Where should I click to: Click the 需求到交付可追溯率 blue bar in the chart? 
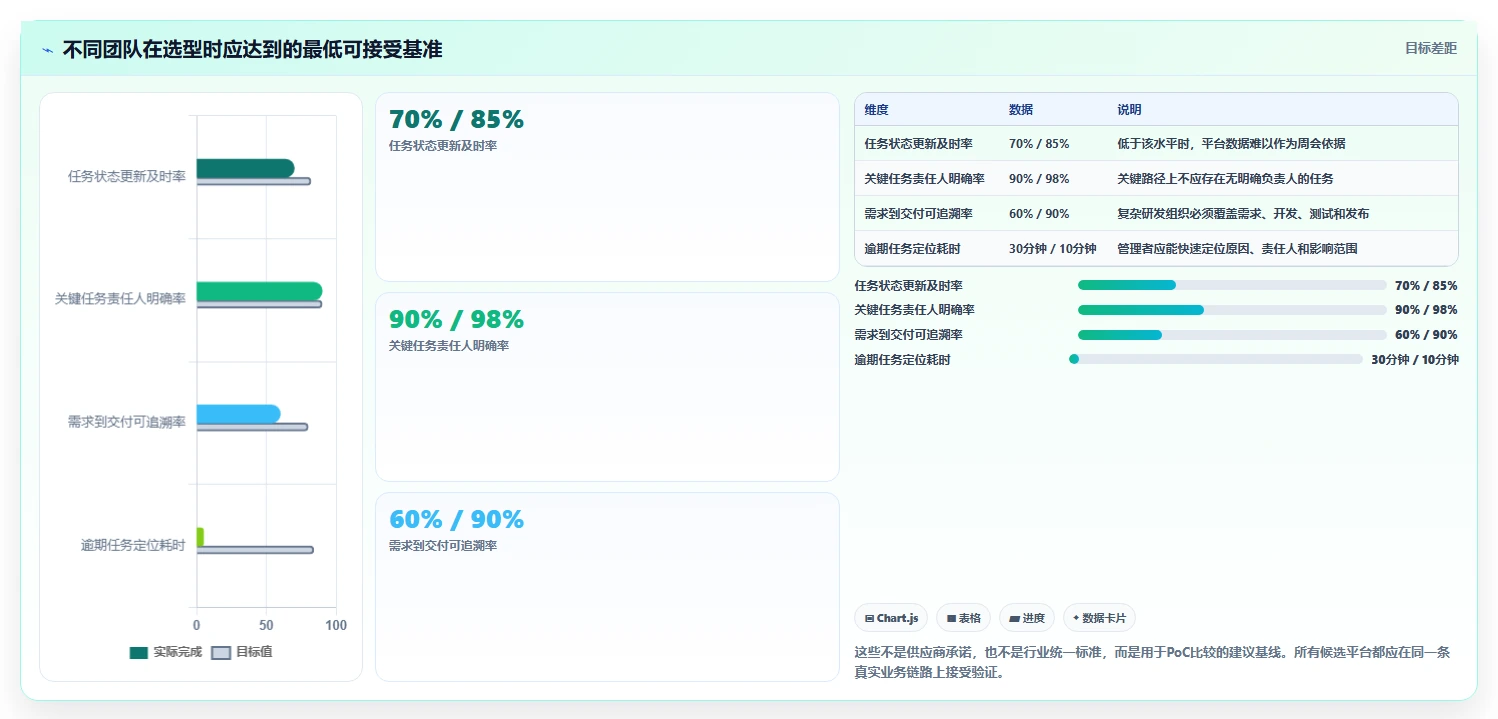pos(238,414)
